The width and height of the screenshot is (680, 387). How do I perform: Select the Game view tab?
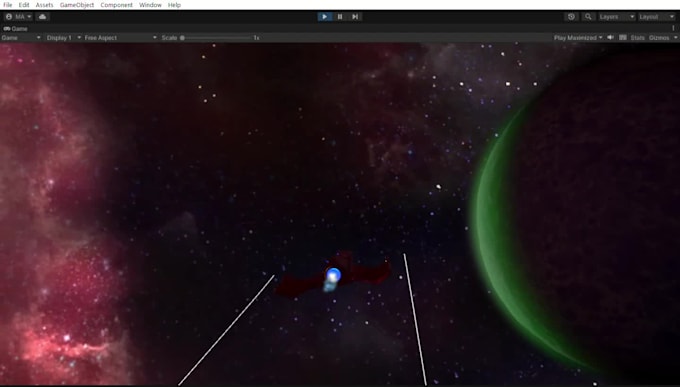tap(16, 29)
